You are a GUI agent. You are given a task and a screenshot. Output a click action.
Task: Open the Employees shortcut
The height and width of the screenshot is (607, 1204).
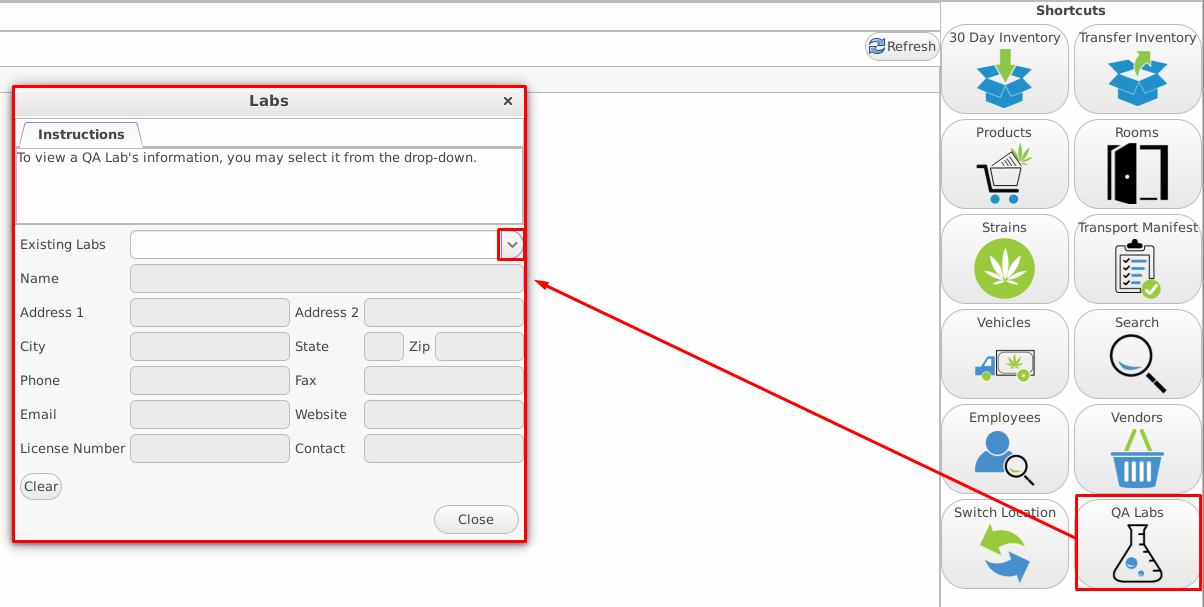[x=1004, y=449]
